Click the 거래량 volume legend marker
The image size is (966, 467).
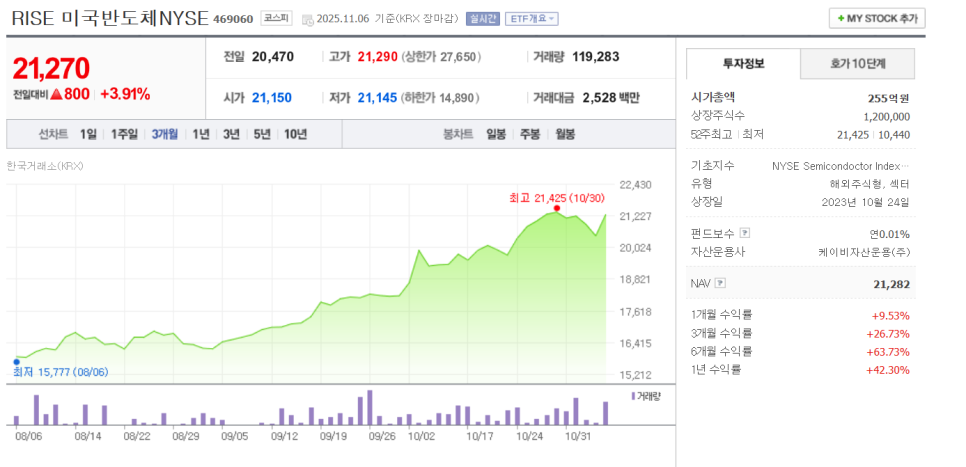[x=632, y=396]
